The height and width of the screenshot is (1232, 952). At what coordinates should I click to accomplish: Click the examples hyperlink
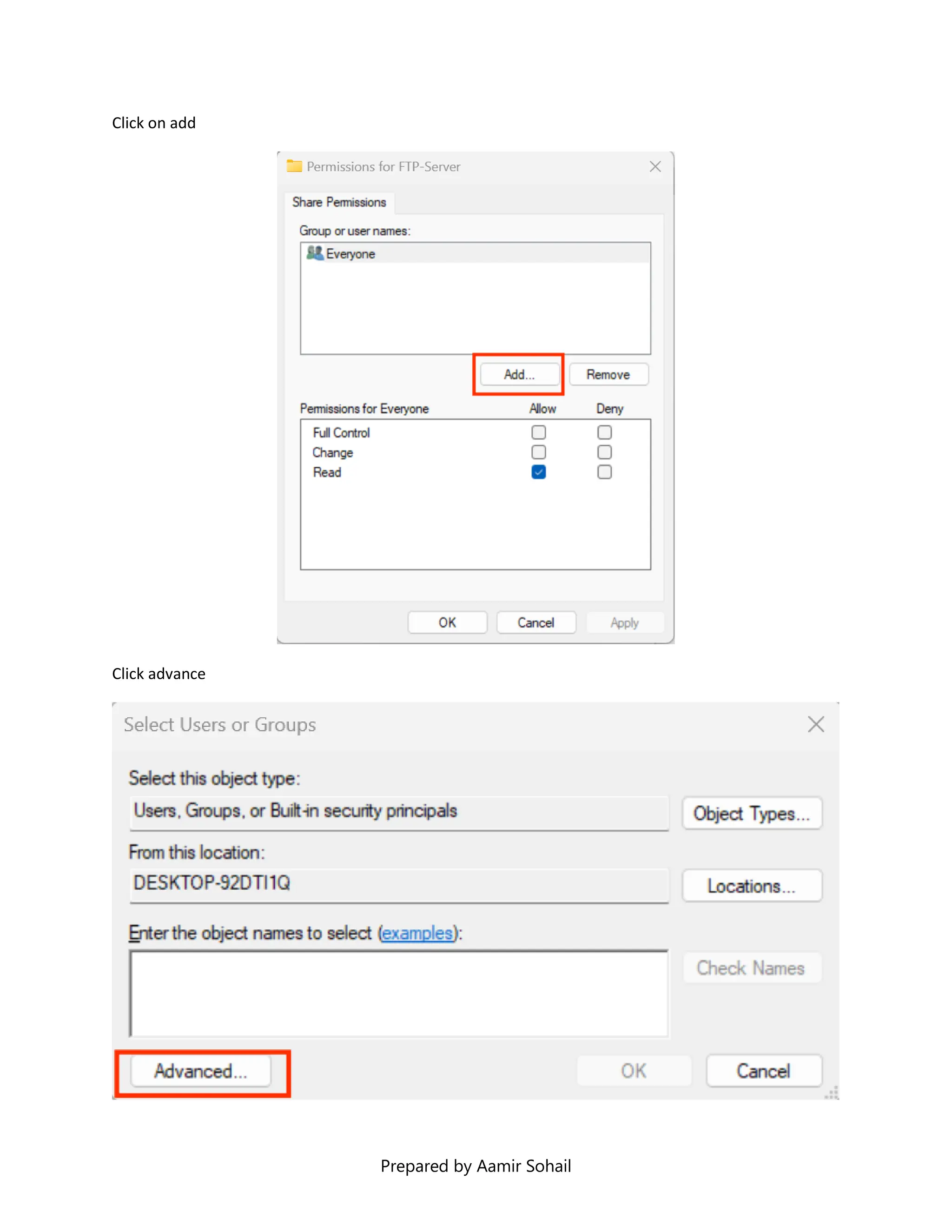coord(417,934)
